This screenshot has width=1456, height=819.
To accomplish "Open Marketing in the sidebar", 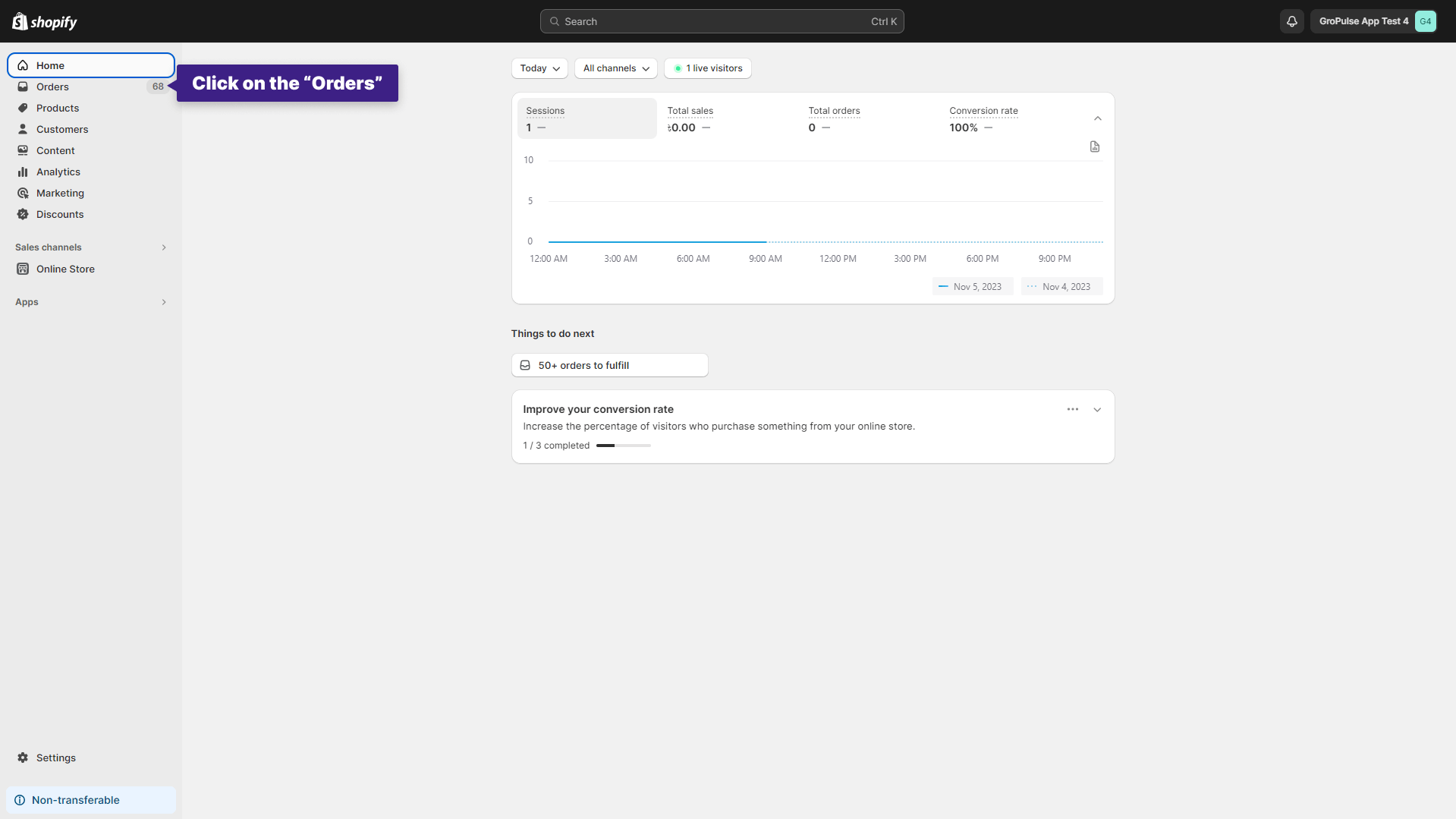I will click(91, 193).
